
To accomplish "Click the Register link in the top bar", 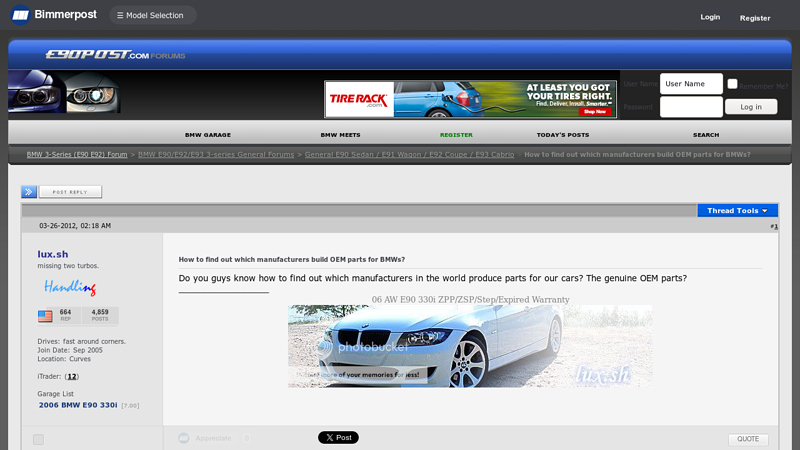I will (x=755, y=18).
